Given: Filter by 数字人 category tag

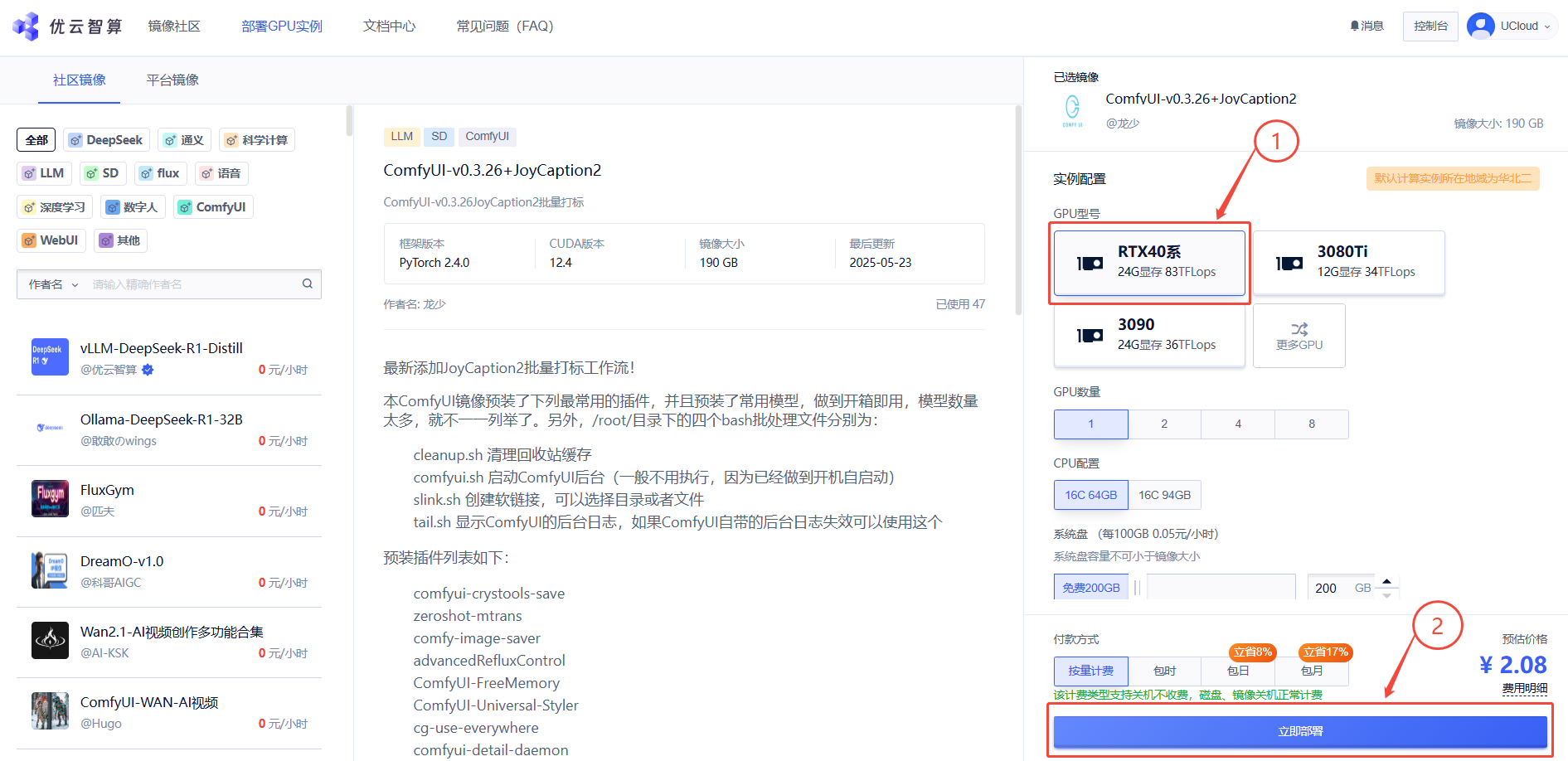Looking at the screenshot, I should [x=133, y=207].
